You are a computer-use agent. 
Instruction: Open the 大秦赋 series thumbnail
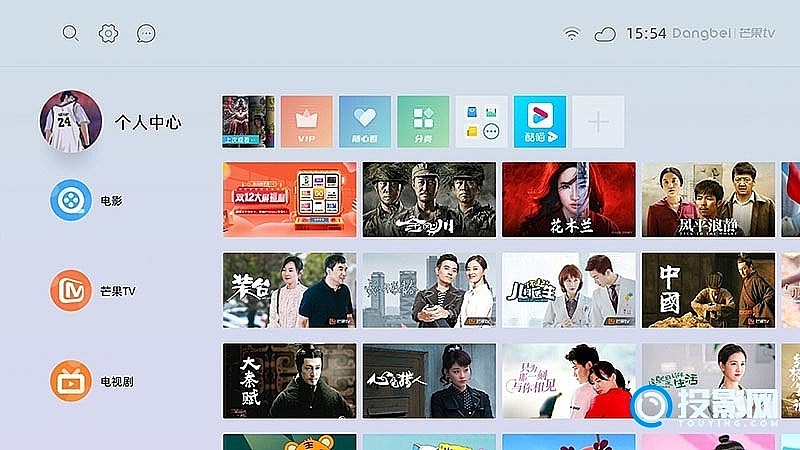tap(290, 381)
